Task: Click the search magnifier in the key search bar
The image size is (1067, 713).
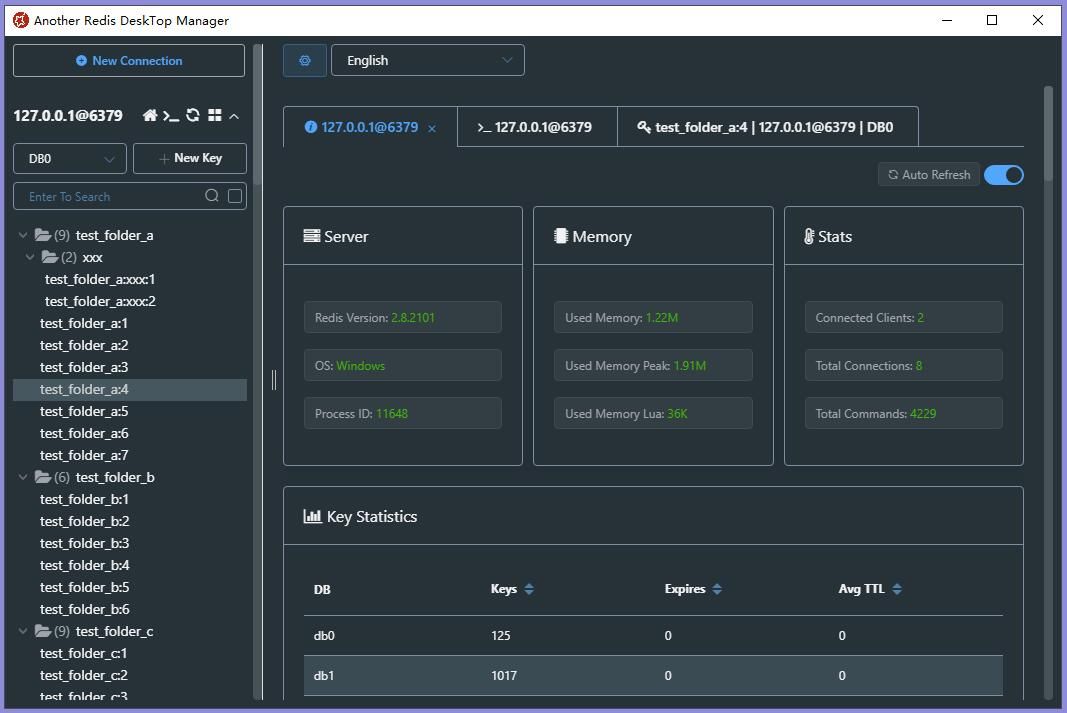Action: coord(211,196)
